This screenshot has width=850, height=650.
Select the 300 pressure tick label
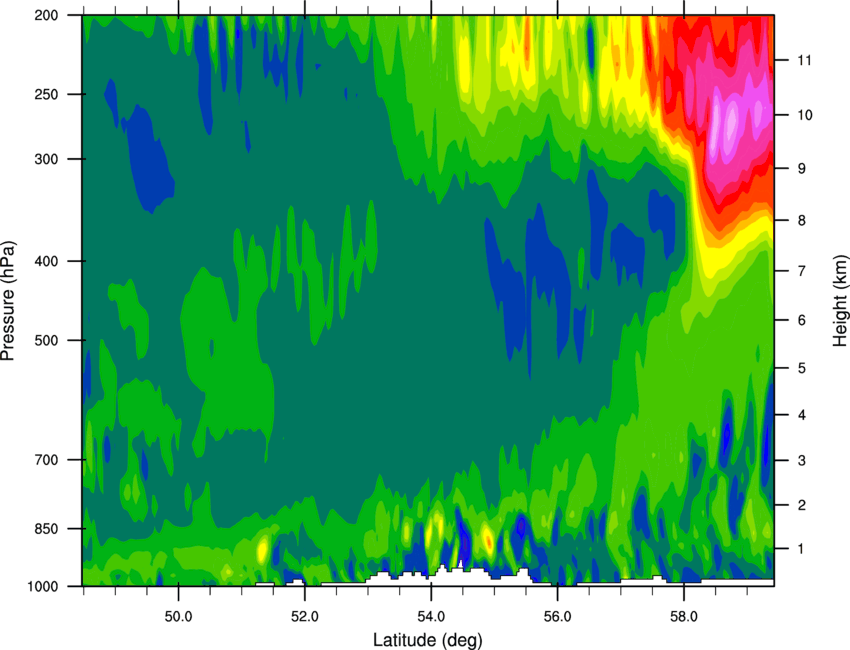[46, 159]
